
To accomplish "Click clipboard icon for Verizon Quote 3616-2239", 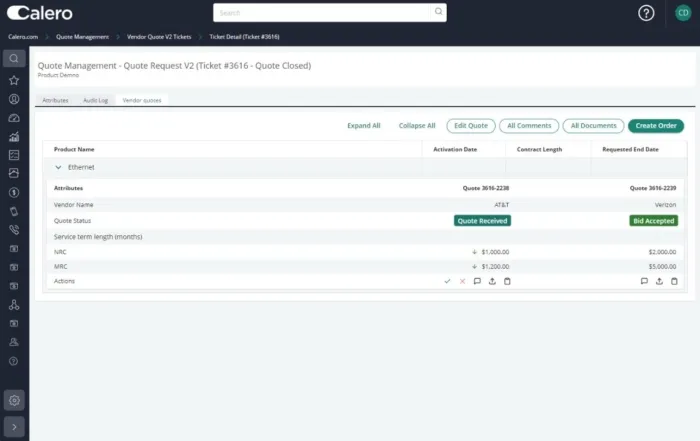I will click(674, 281).
